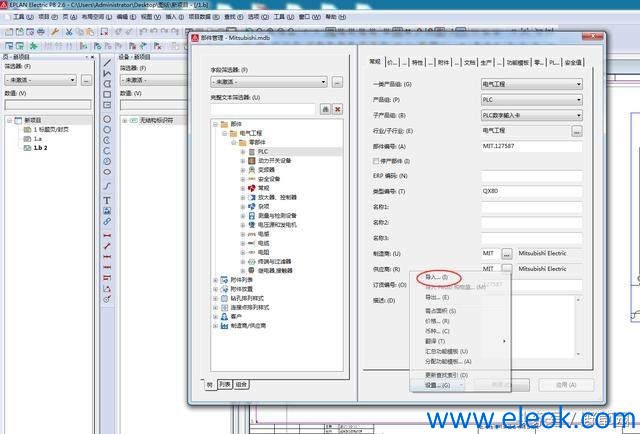Click the ... button next to 行业/子行业
The width and height of the screenshot is (640, 434).
pyautogui.click(x=577, y=131)
